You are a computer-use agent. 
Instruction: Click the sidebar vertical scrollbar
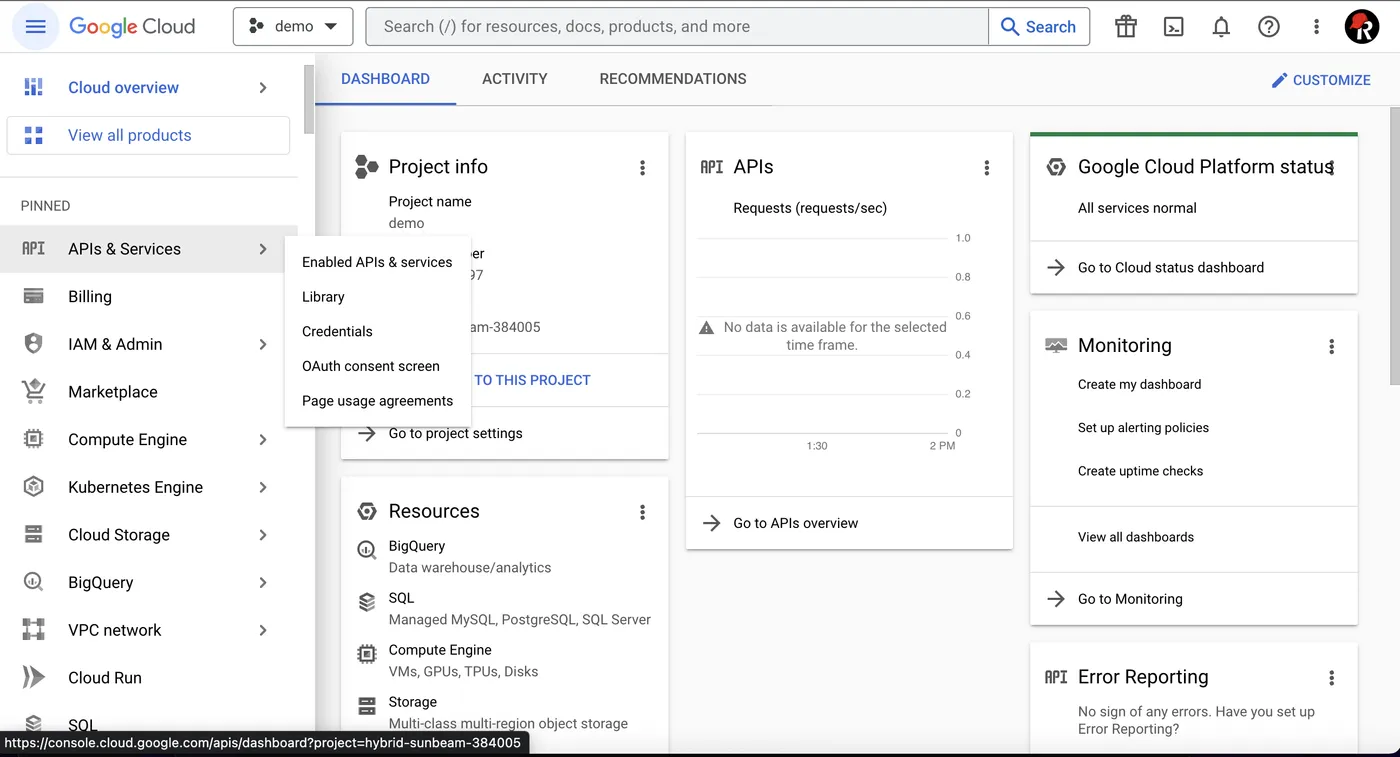[x=308, y=100]
